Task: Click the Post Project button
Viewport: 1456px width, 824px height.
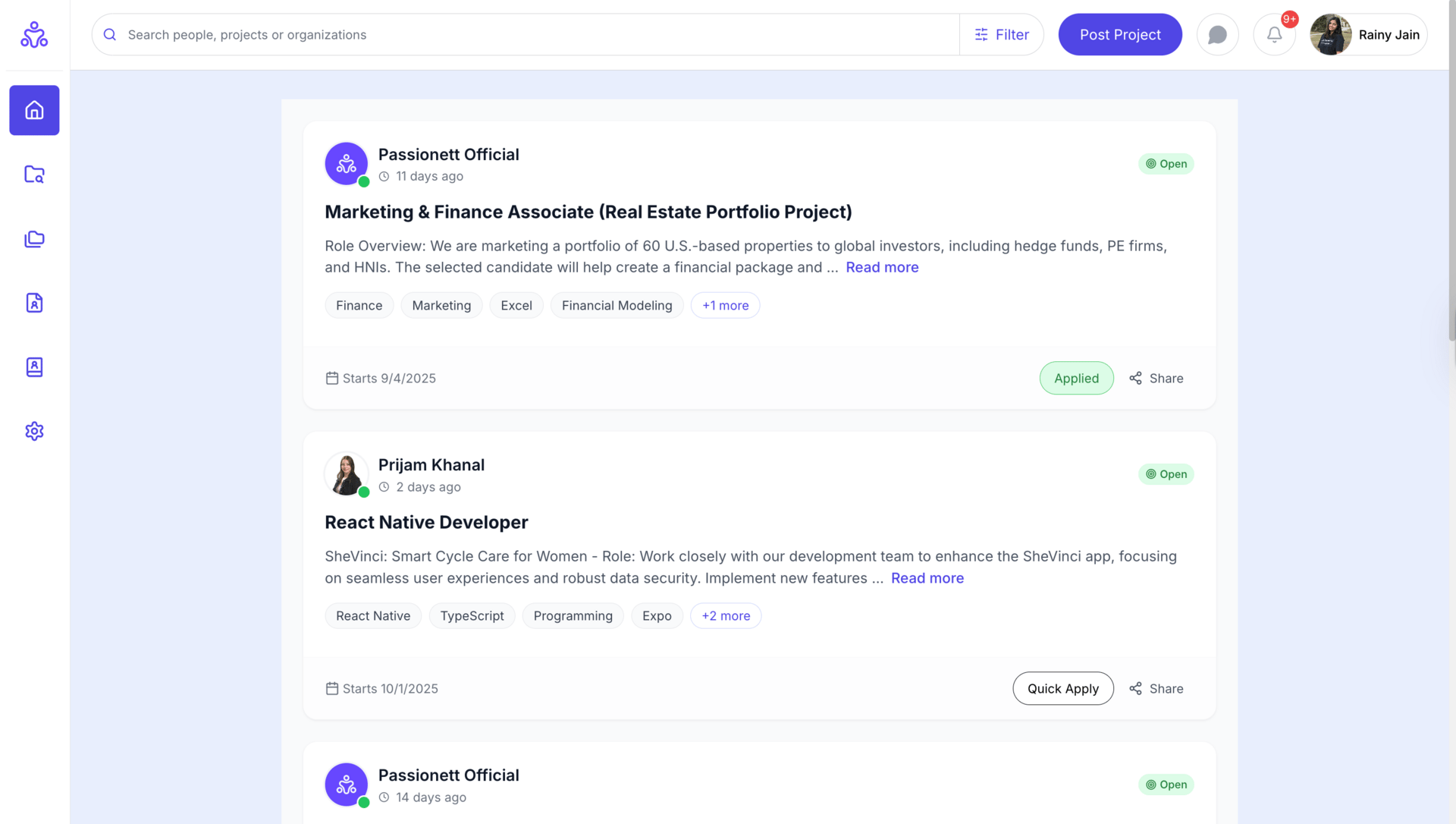Action: pos(1119,35)
